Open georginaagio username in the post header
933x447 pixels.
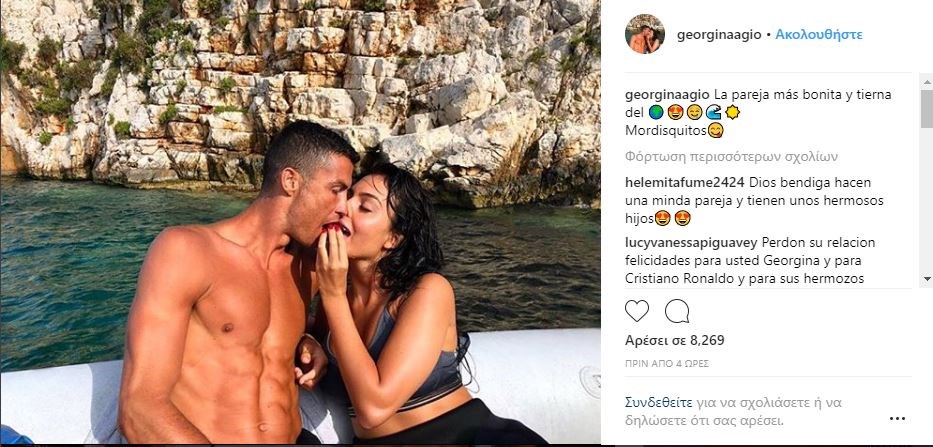pyautogui.click(x=719, y=35)
